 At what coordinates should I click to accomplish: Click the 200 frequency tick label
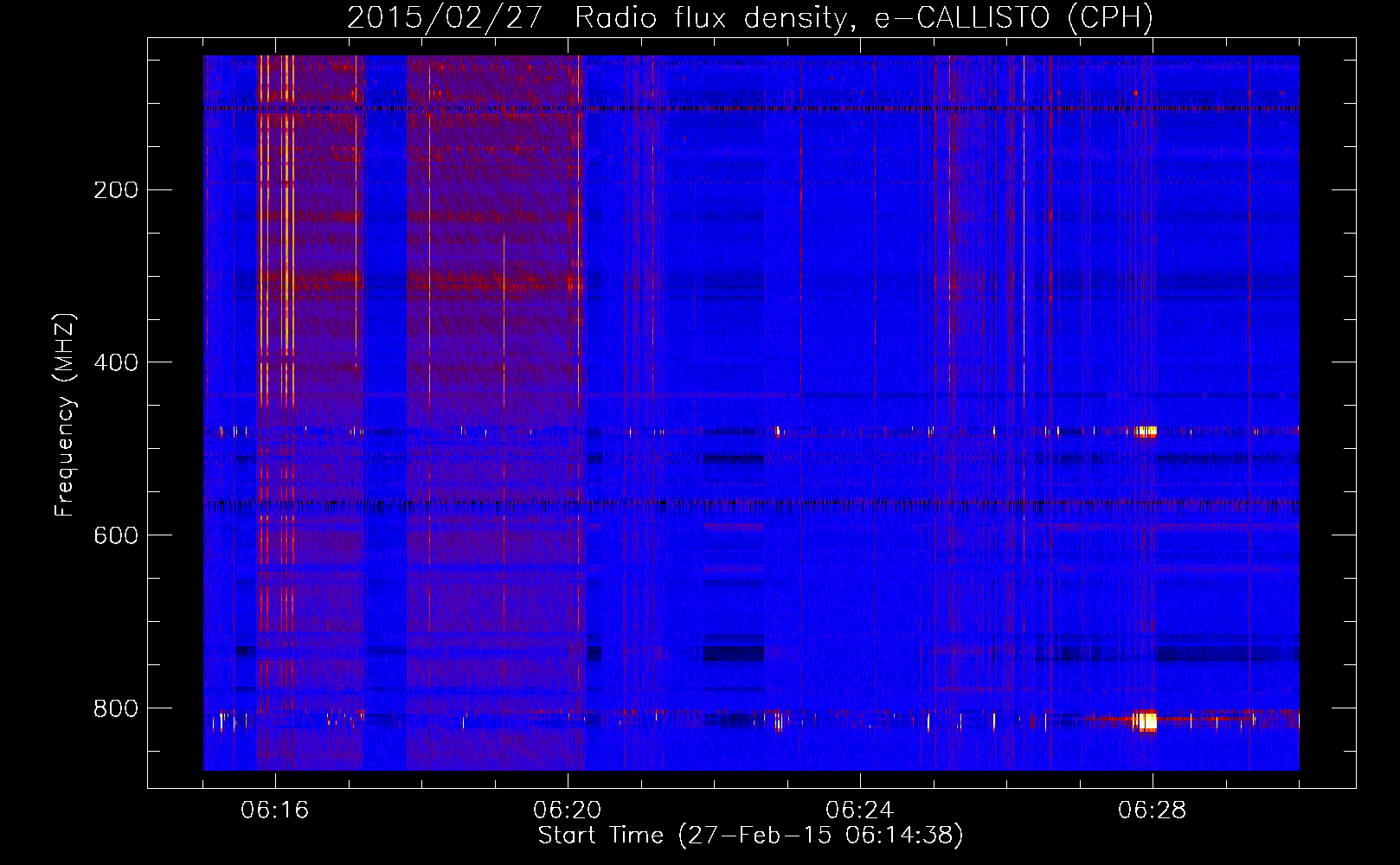[x=115, y=189]
